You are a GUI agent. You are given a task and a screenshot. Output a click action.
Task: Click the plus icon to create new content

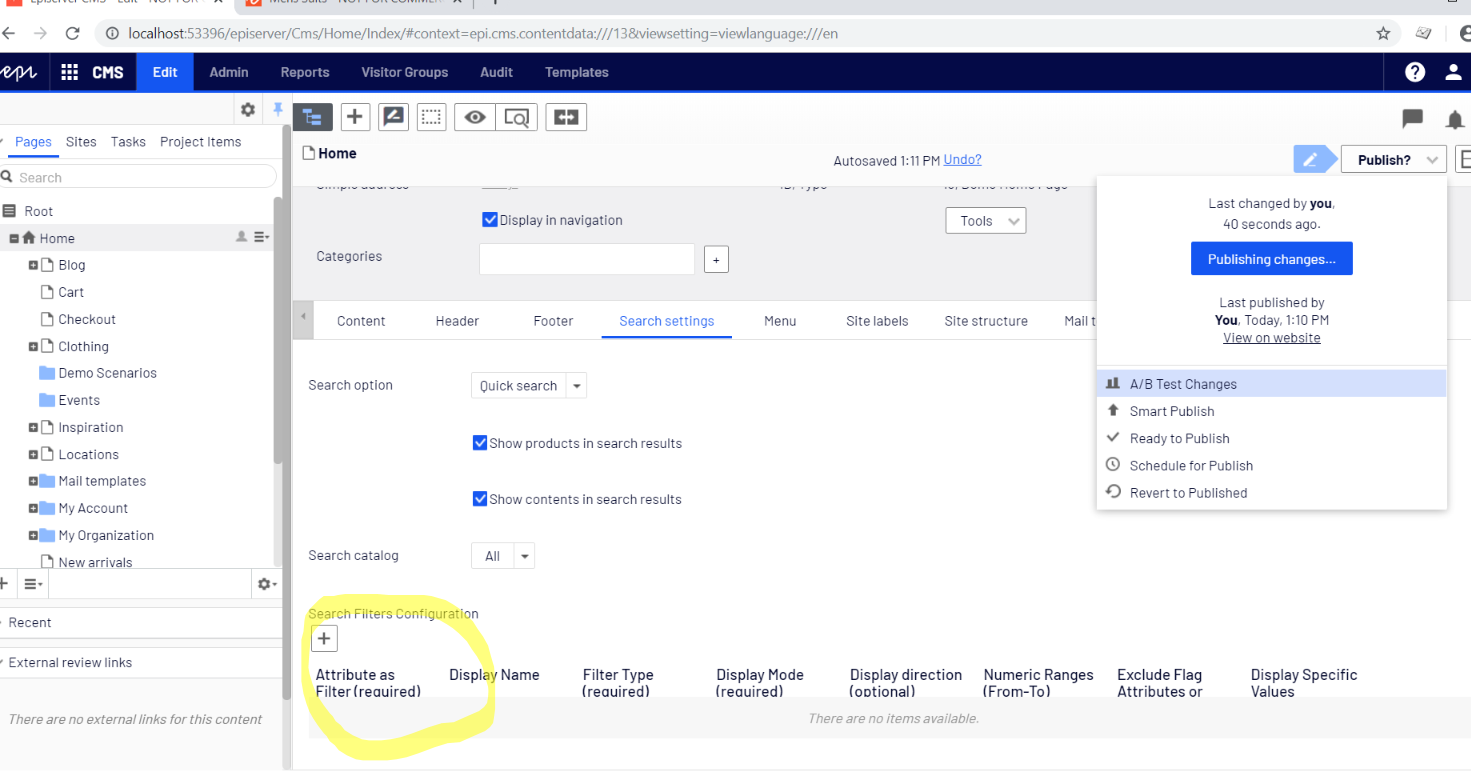point(355,117)
